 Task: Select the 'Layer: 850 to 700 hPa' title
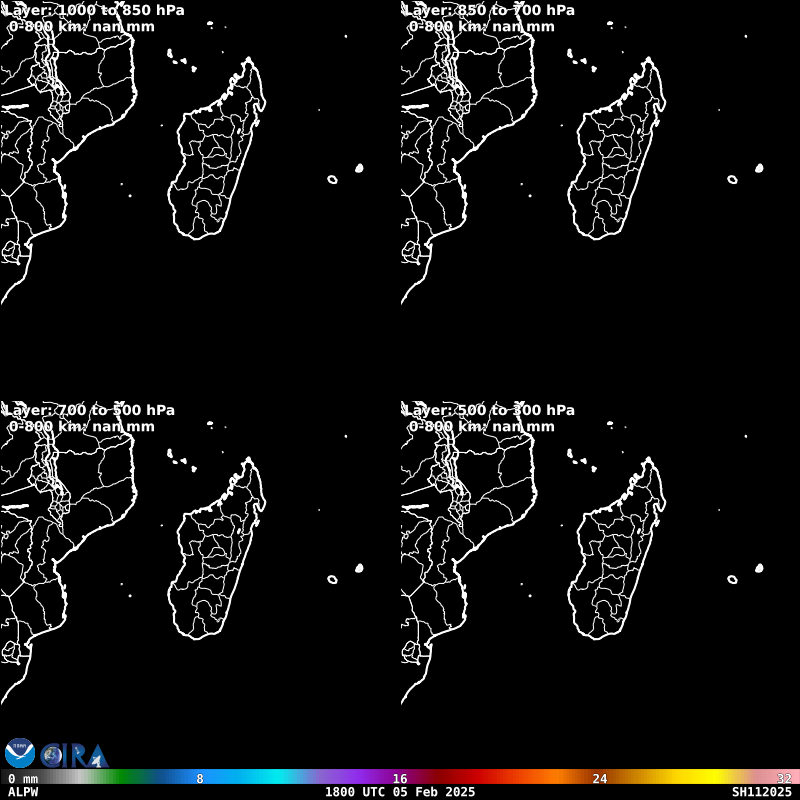489,10
